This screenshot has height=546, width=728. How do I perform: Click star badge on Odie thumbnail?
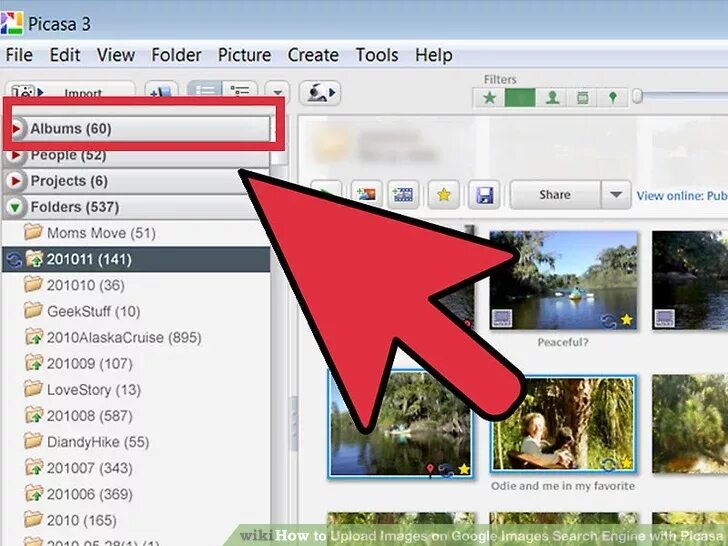click(x=626, y=462)
